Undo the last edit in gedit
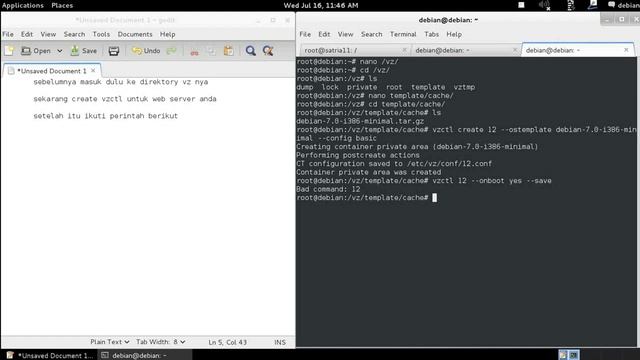This screenshot has width=640, height=360. tap(146, 51)
